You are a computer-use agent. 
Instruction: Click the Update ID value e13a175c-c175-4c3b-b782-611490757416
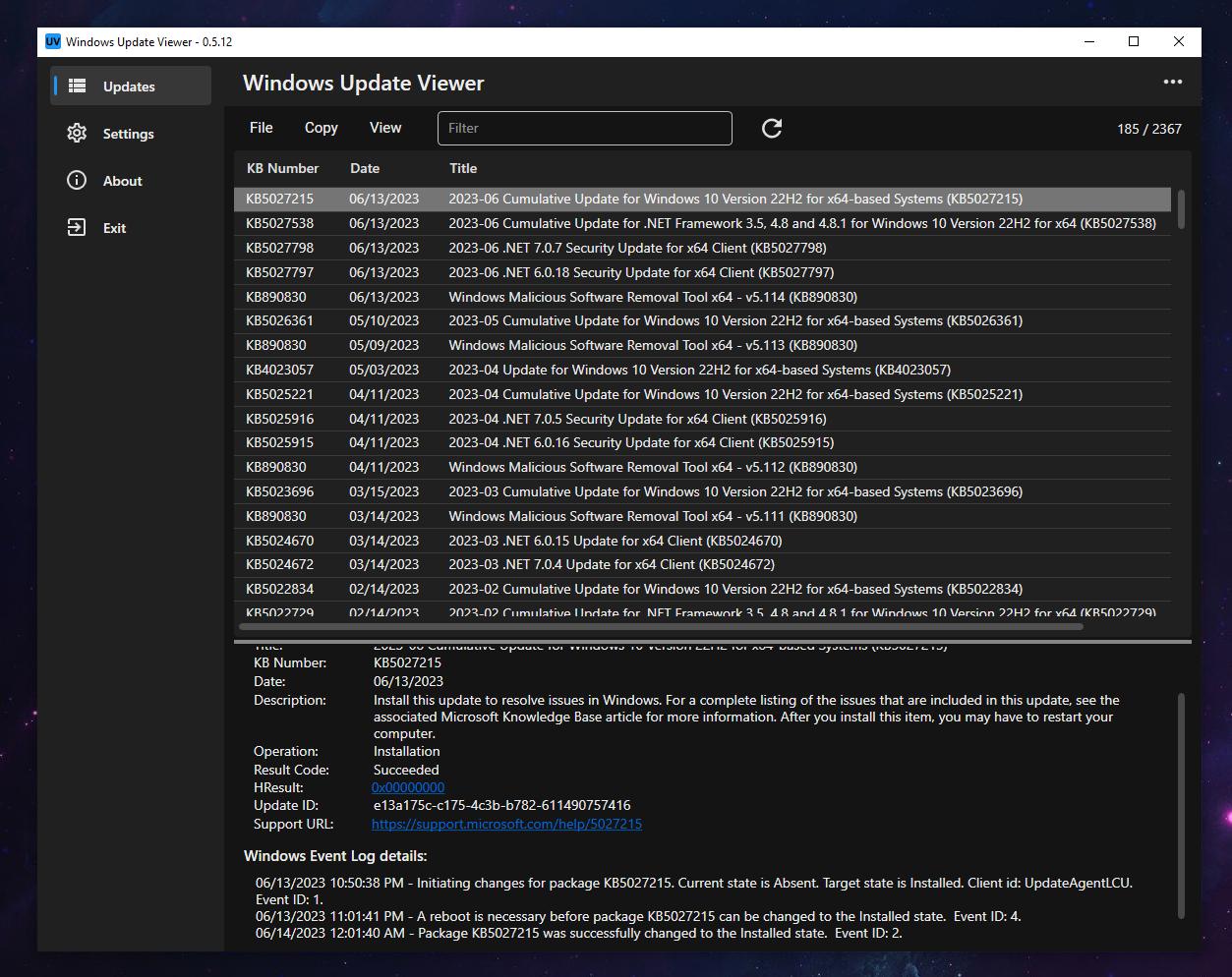[x=502, y=805]
